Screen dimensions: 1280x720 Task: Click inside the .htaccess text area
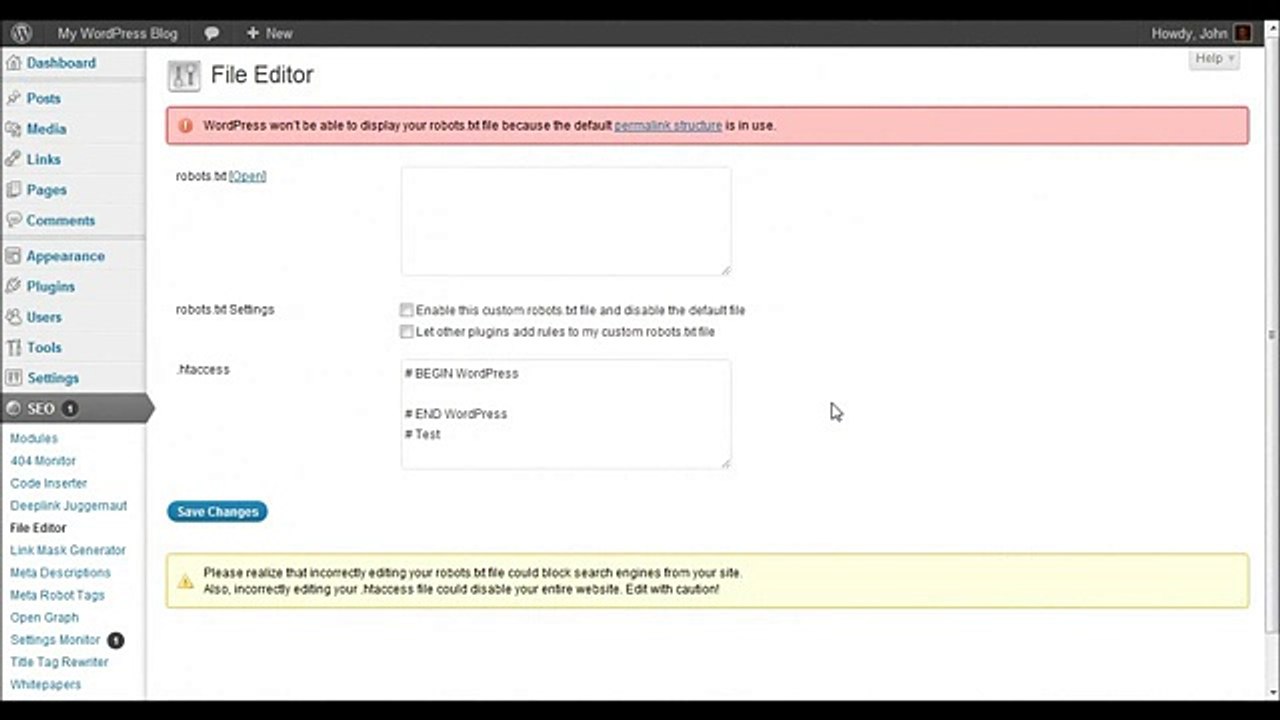click(x=566, y=414)
